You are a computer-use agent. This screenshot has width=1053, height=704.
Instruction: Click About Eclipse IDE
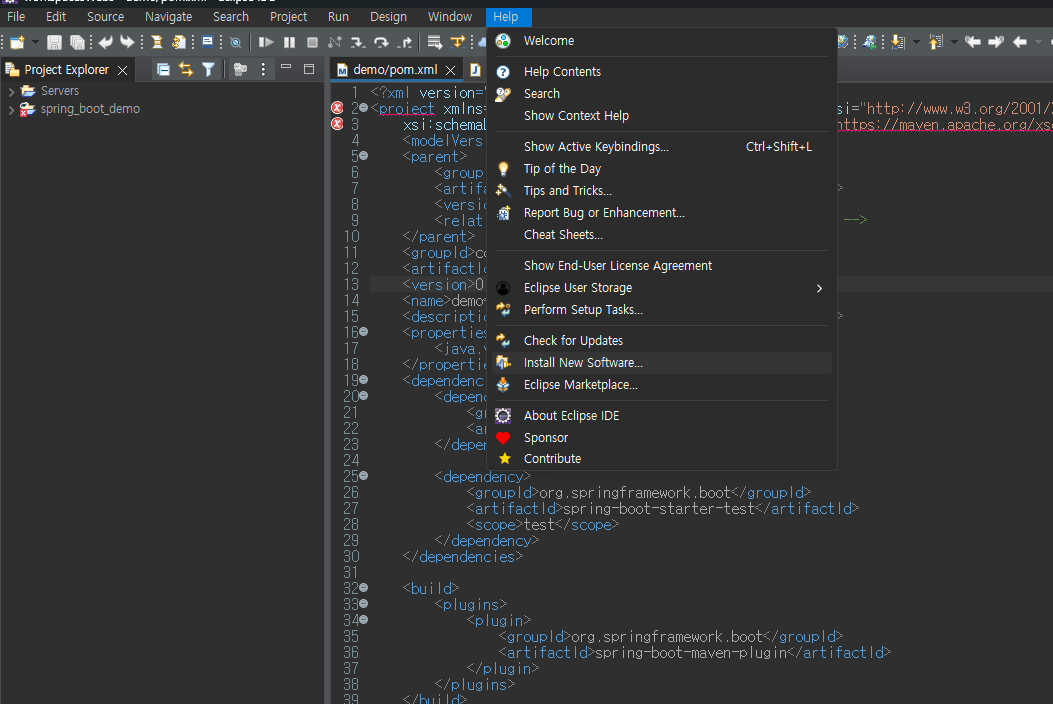coord(662,416)
